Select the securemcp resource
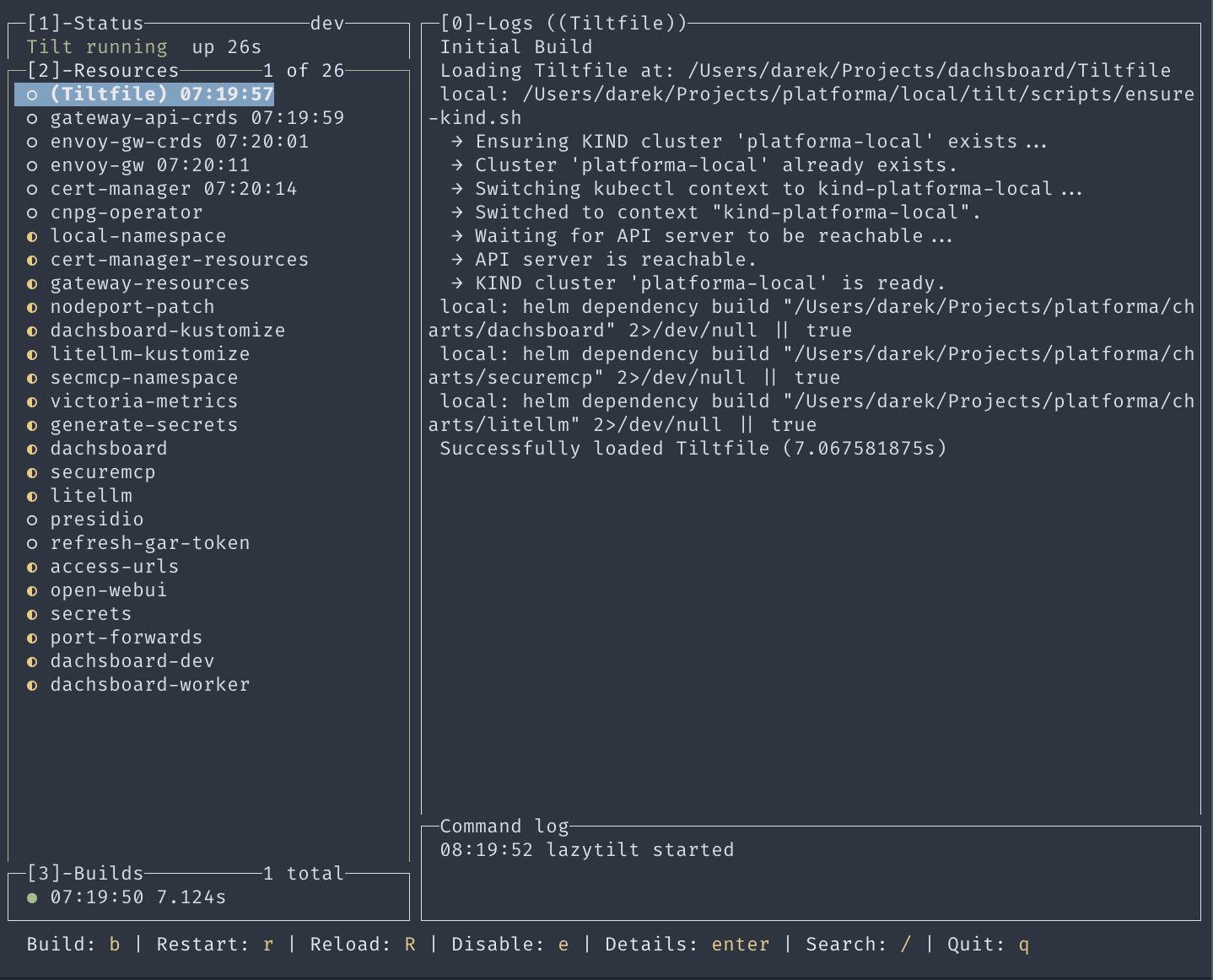This screenshot has width=1213, height=980. [x=91, y=472]
